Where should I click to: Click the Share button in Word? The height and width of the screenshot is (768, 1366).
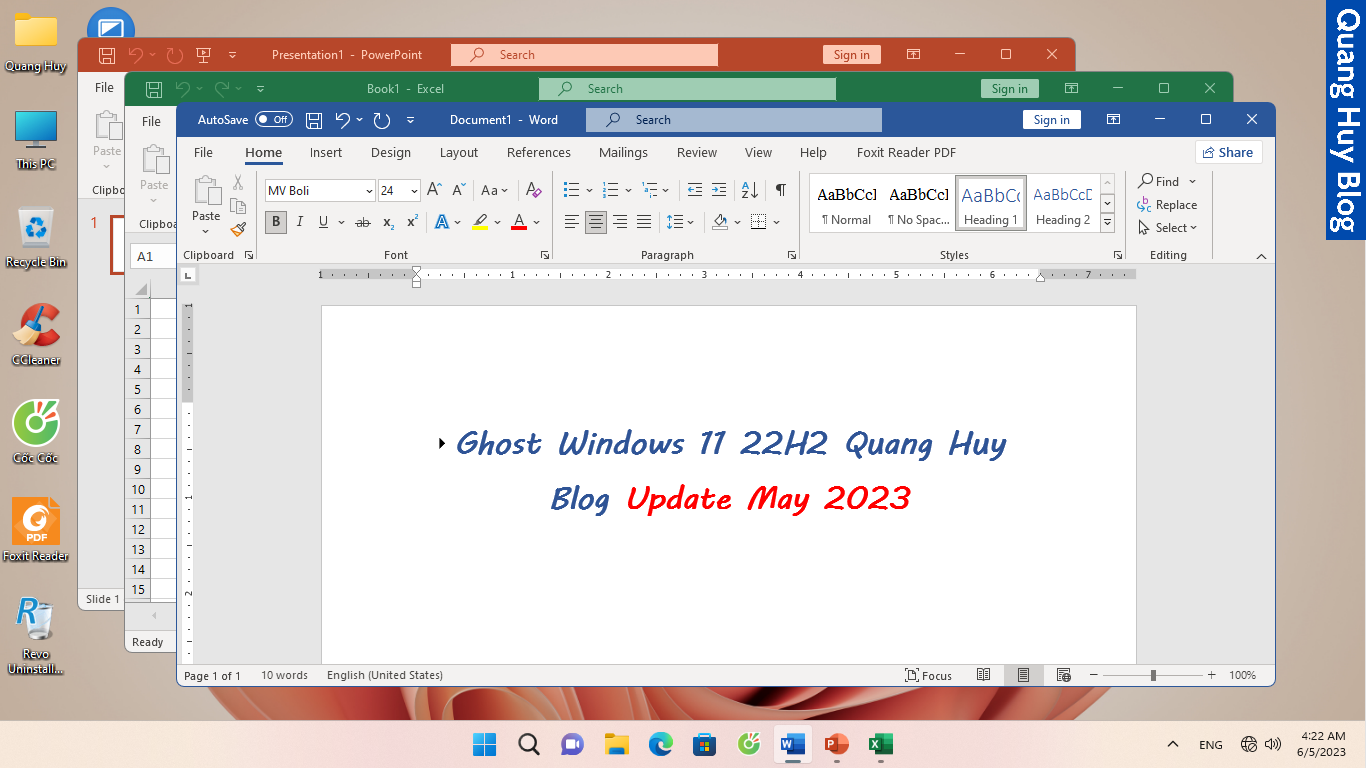(1228, 152)
